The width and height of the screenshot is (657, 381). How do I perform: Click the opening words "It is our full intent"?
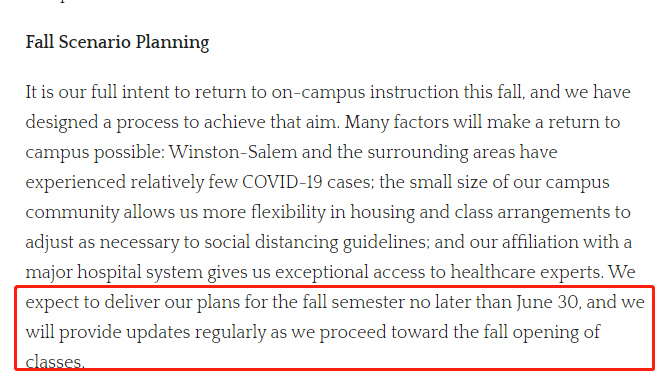[97, 92]
